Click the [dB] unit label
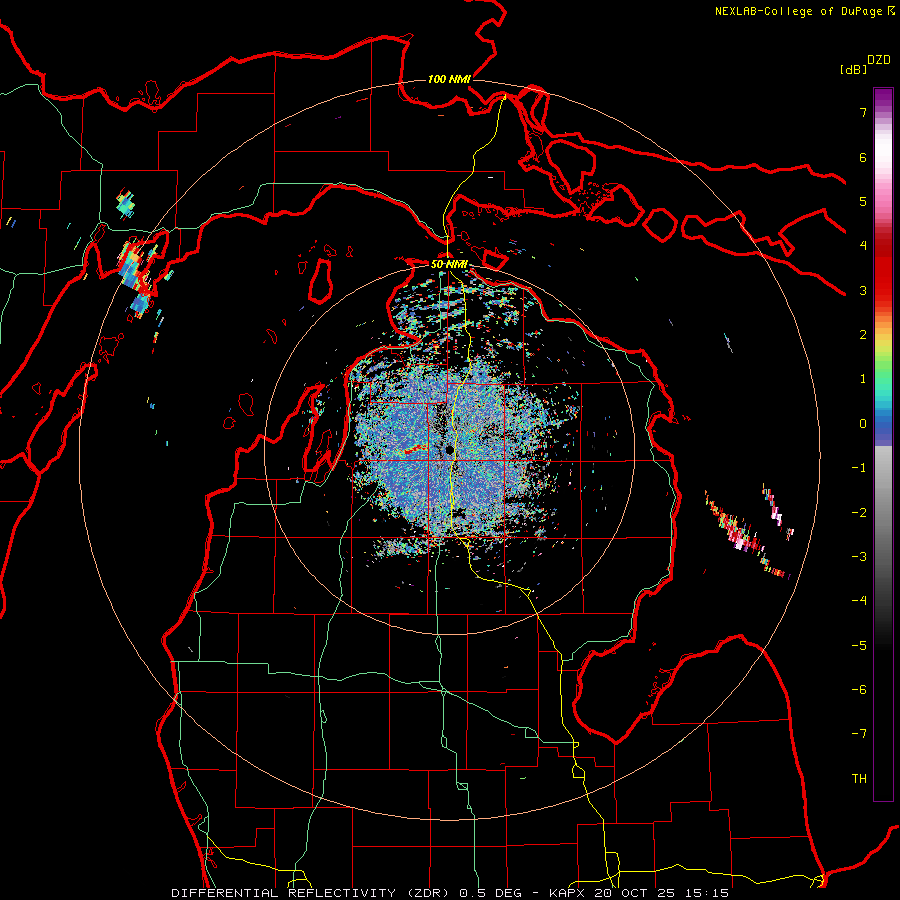The height and width of the screenshot is (900, 900). (x=854, y=69)
